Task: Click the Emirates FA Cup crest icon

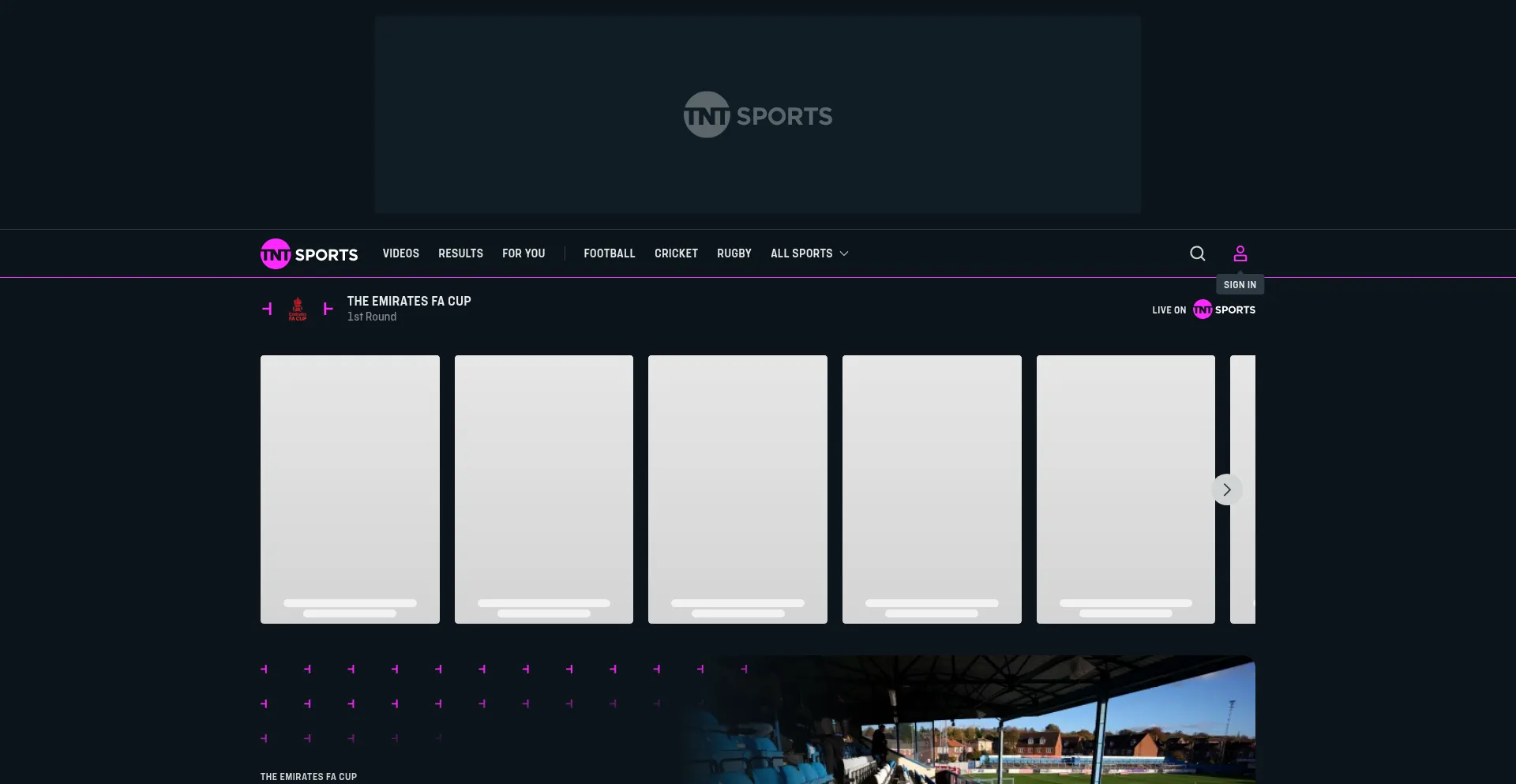Action: tap(298, 309)
